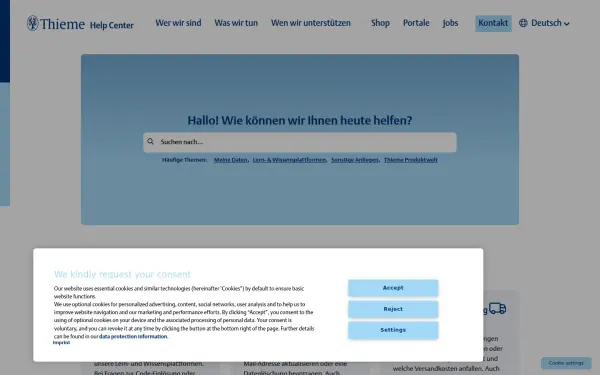The image size is (600, 375).
Task: Expand the Deutsch language dropdown
Action: (x=550, y=23)
